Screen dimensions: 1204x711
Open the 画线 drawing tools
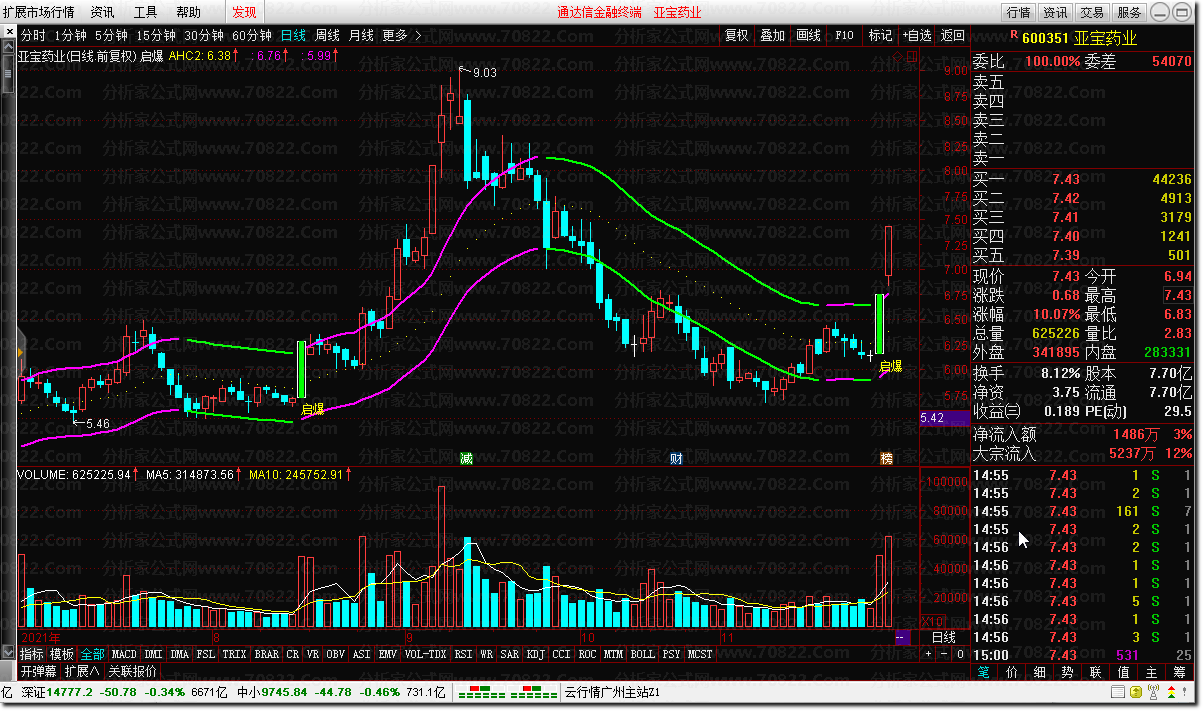(808, 36)
